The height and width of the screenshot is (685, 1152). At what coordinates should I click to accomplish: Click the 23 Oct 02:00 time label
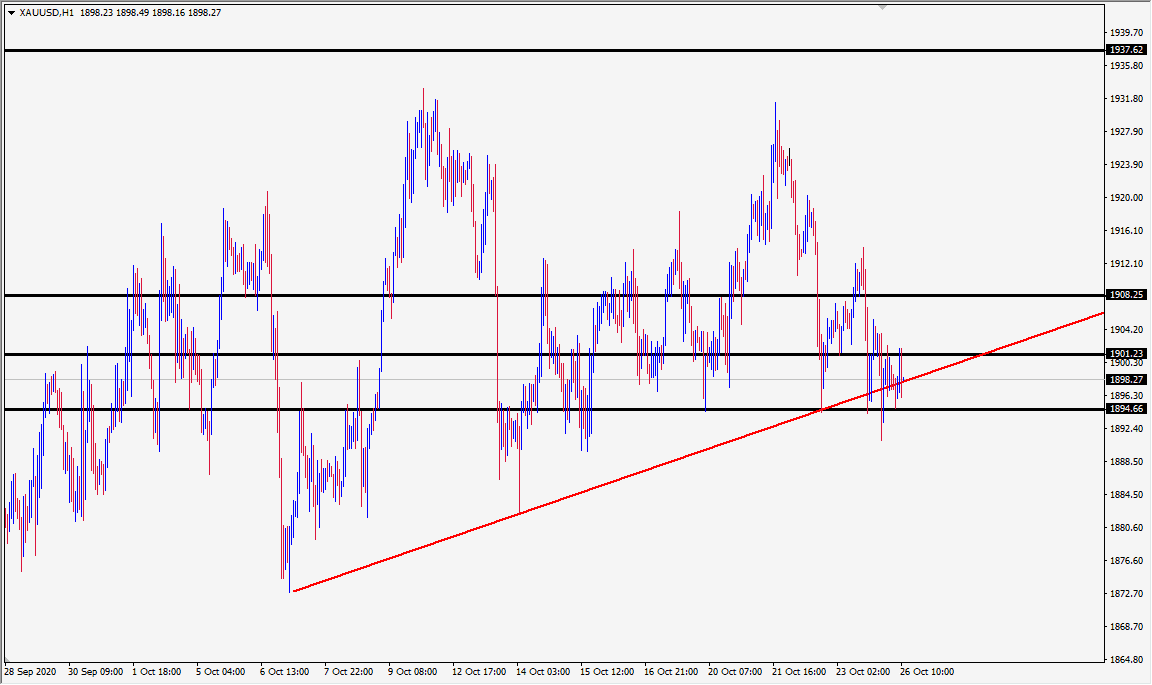(x=863, y=672)
